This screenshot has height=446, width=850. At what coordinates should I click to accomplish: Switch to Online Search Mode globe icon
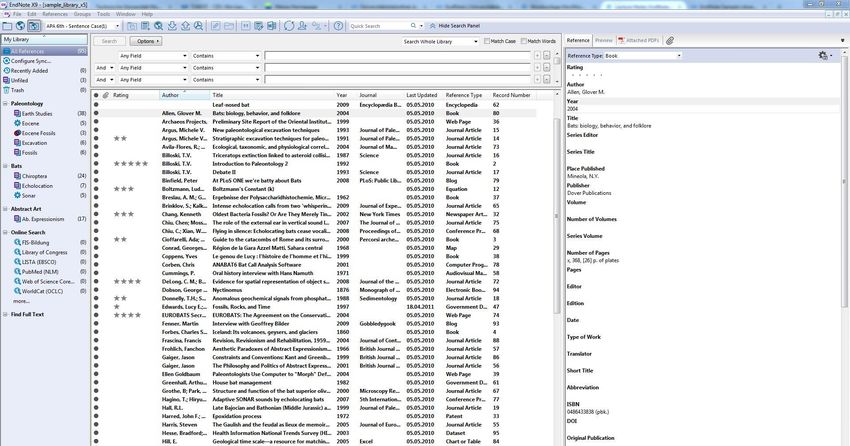point(20,26)
